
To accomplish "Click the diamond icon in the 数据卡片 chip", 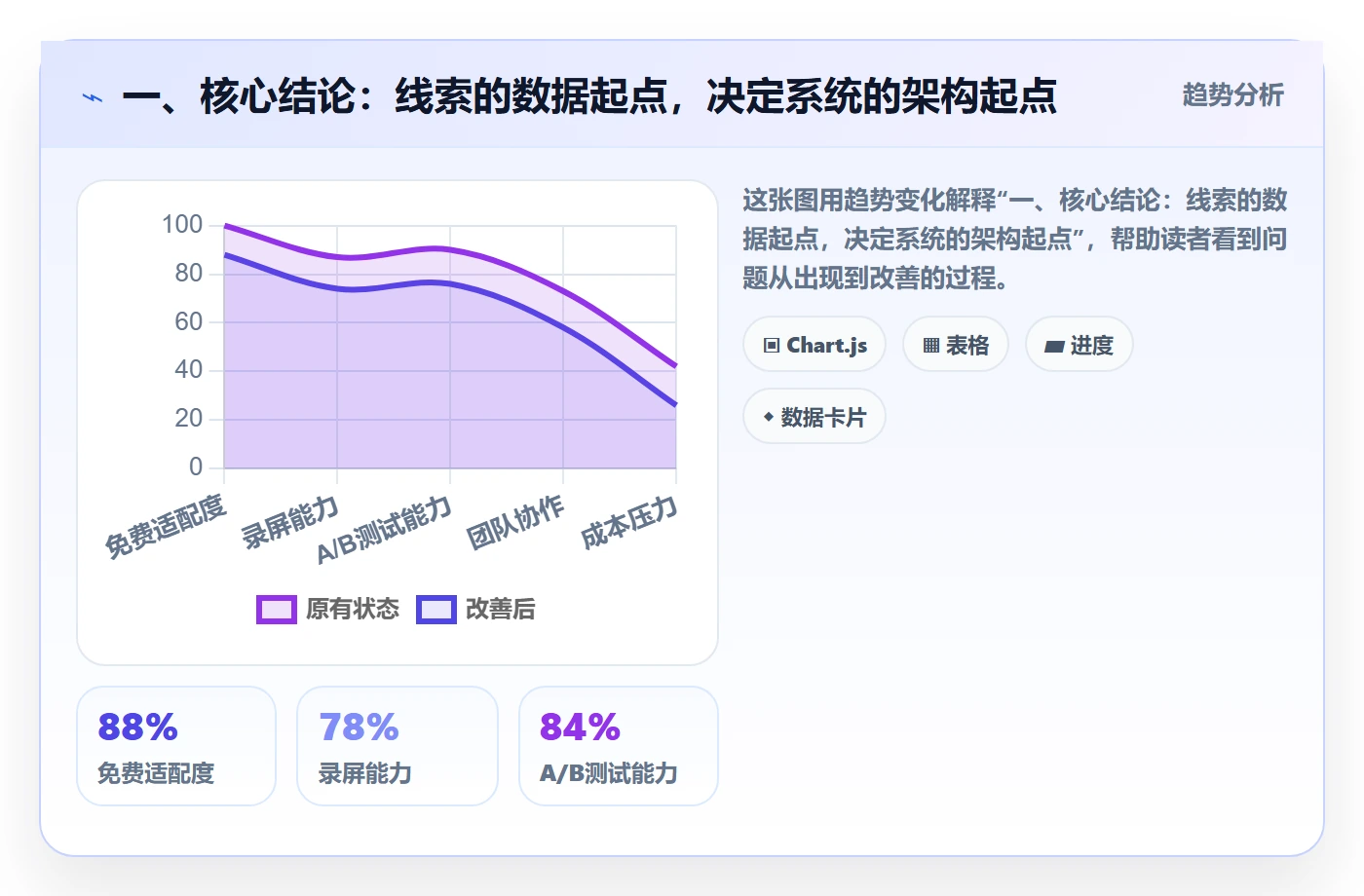I will point(769,417).
